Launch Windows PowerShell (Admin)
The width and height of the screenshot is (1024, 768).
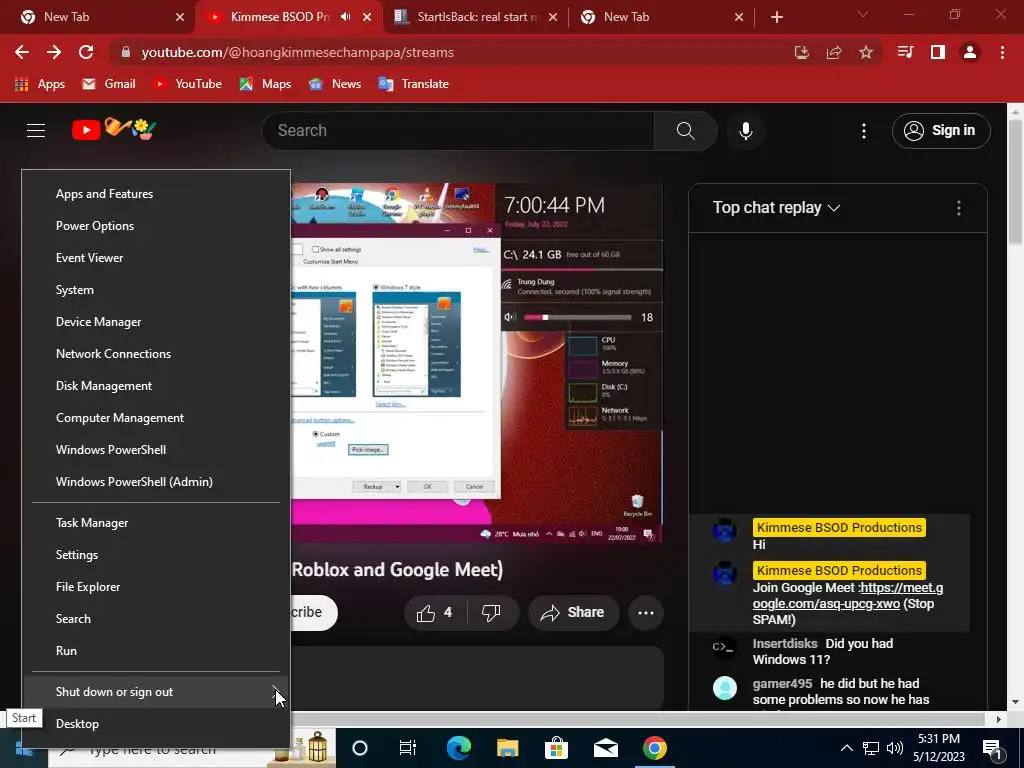coord(157,482)
